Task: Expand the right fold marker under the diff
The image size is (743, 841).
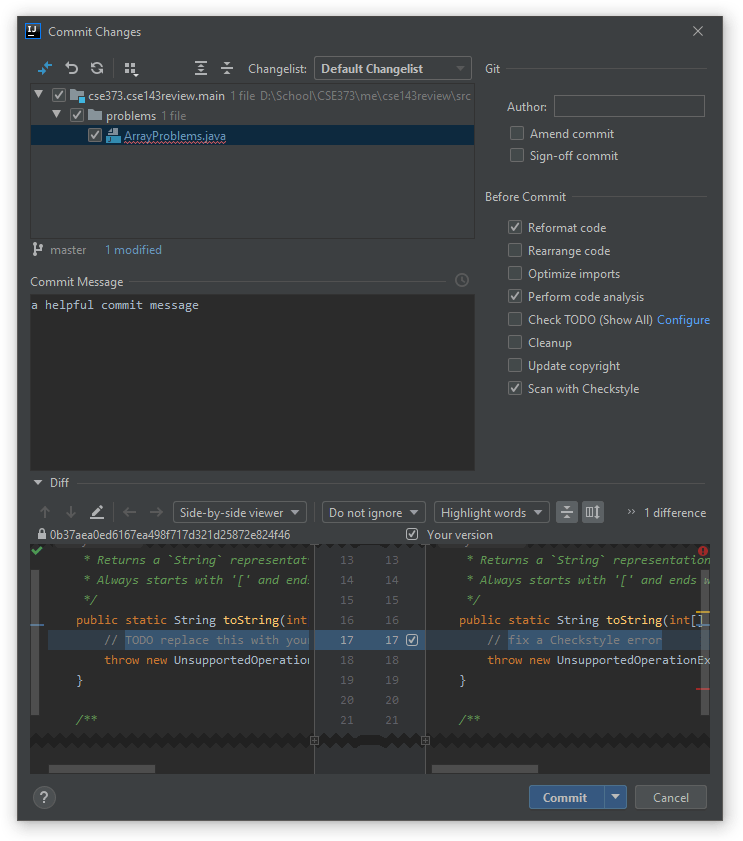Action: pos(425,741)
